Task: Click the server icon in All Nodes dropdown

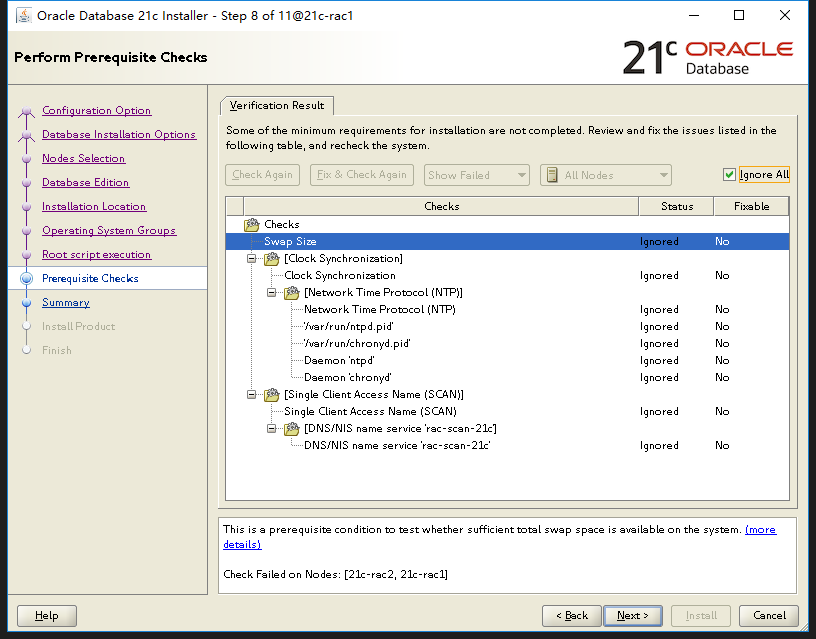Action: coord(552,175)
